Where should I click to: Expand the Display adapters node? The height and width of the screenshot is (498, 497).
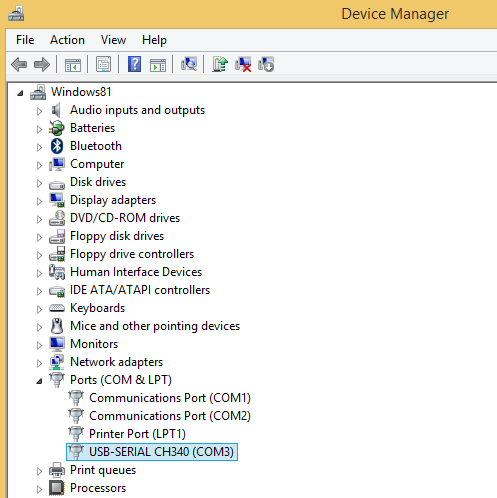point(39,201)
